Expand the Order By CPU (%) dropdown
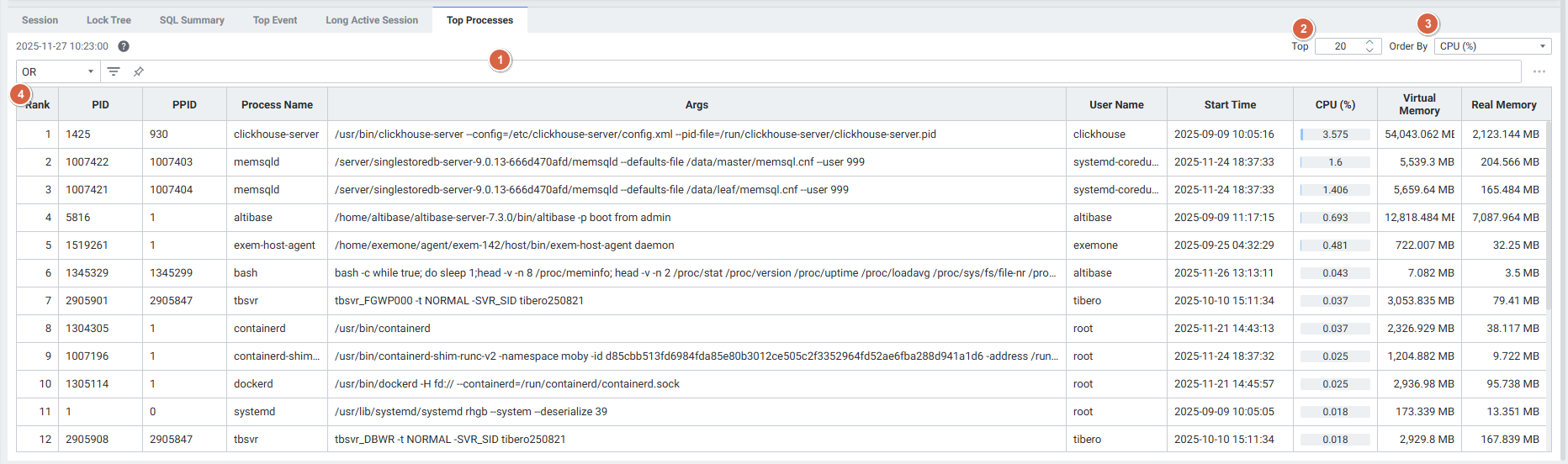 (1492, 46)
